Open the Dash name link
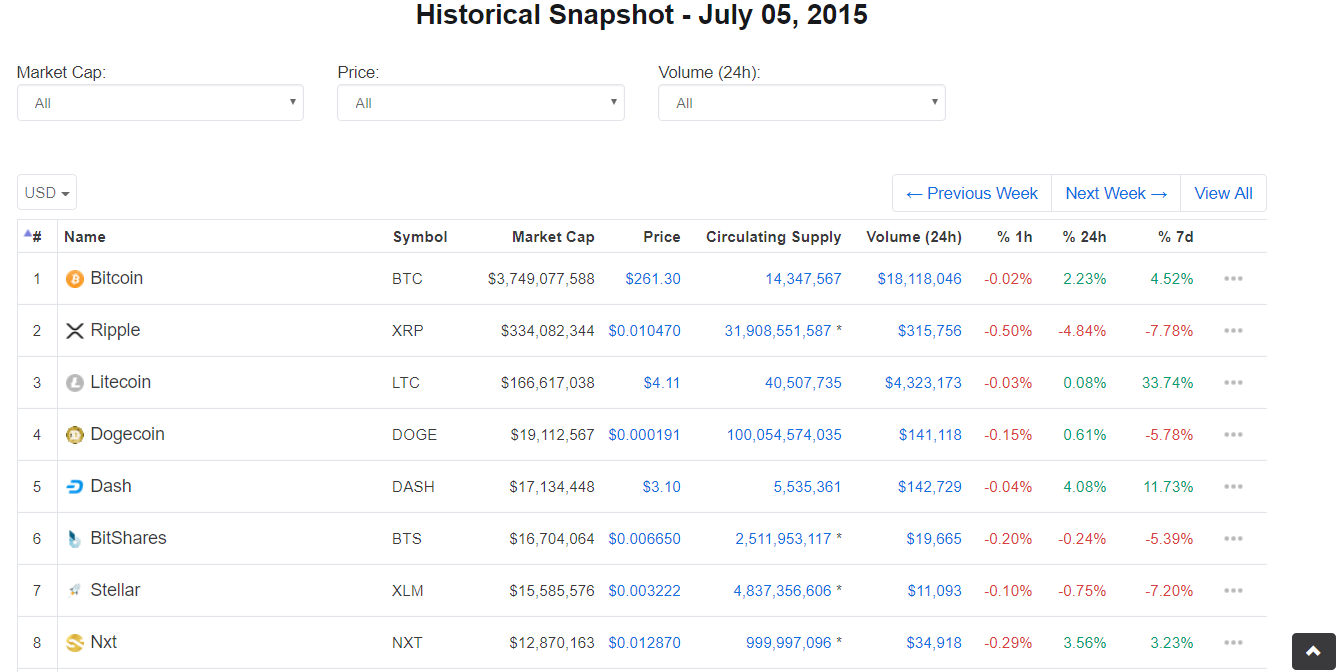1344x672 pixels. (x=111, y=486)
